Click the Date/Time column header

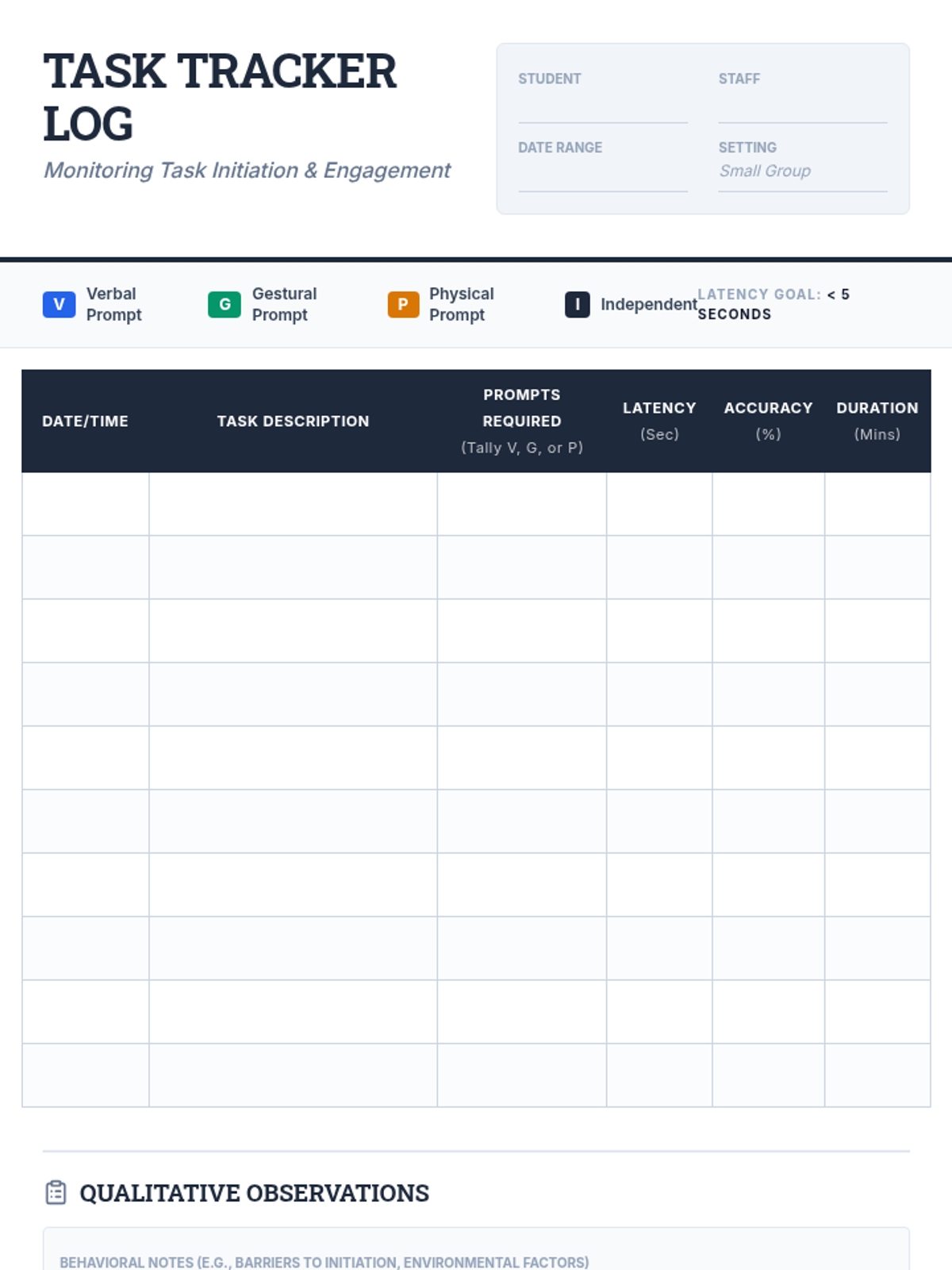[x=85, y=421]
